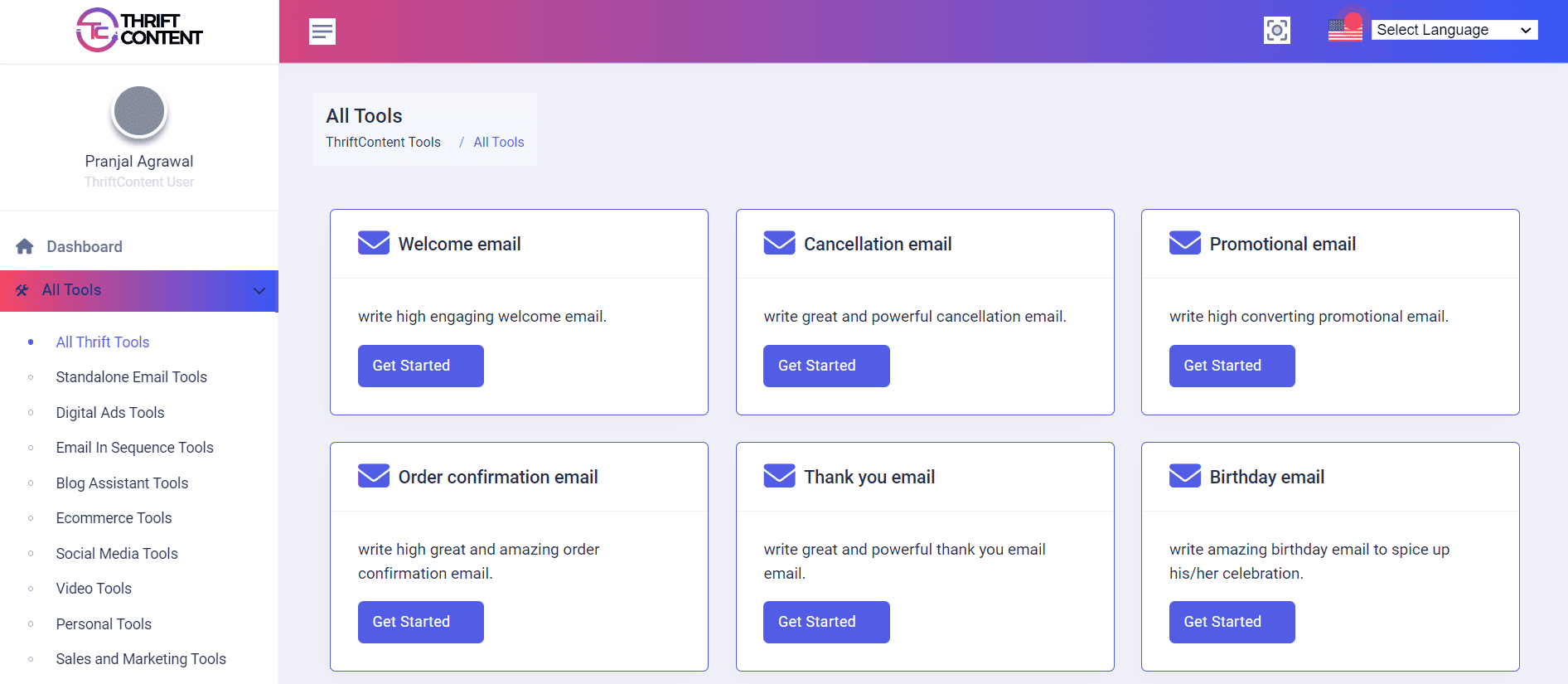This screenshot has width=1568, height=684.
Task: Click the hamburger menu icon in header
Action: [322, 32]
